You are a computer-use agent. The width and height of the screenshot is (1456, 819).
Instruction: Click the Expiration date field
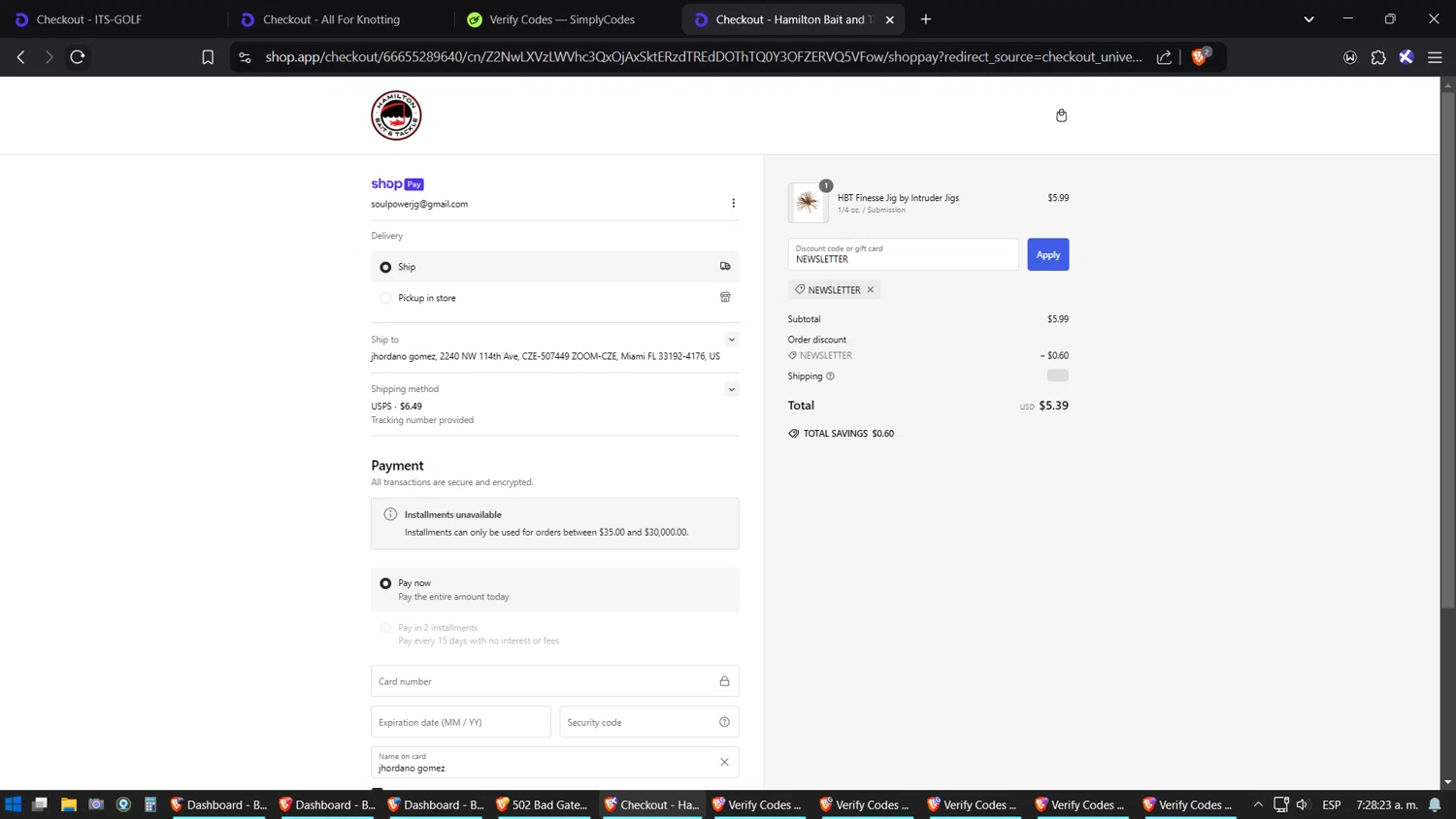coord(461,722)
